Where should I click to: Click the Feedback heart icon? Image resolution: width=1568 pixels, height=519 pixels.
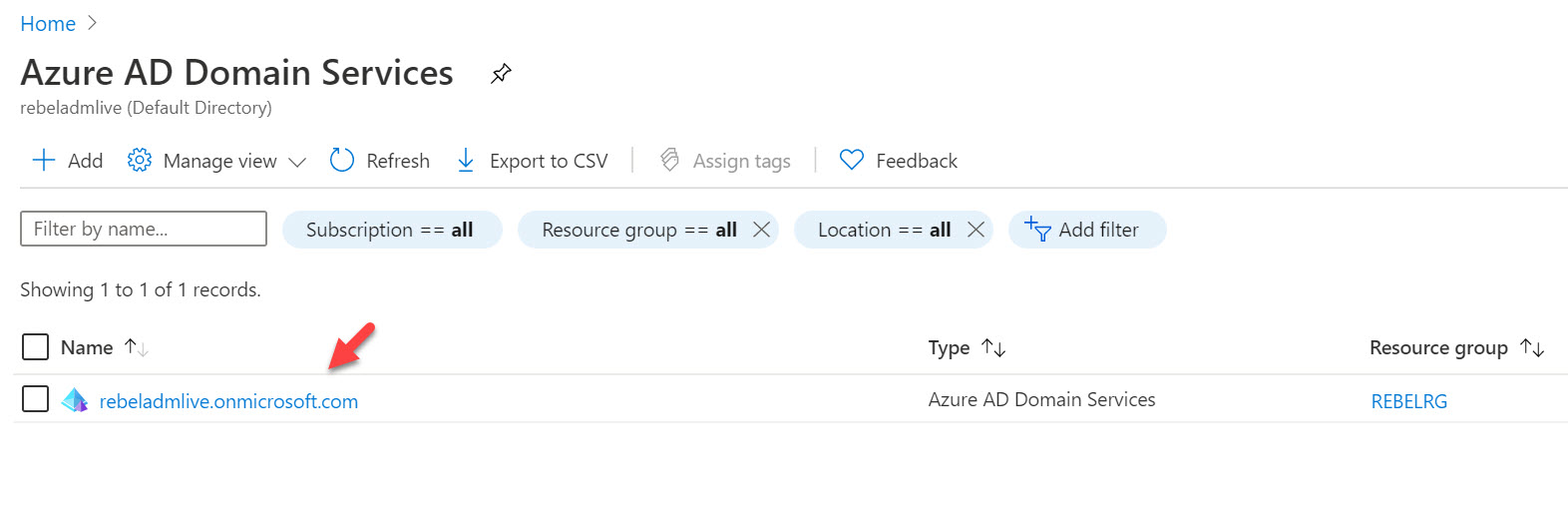pos(852,161)
